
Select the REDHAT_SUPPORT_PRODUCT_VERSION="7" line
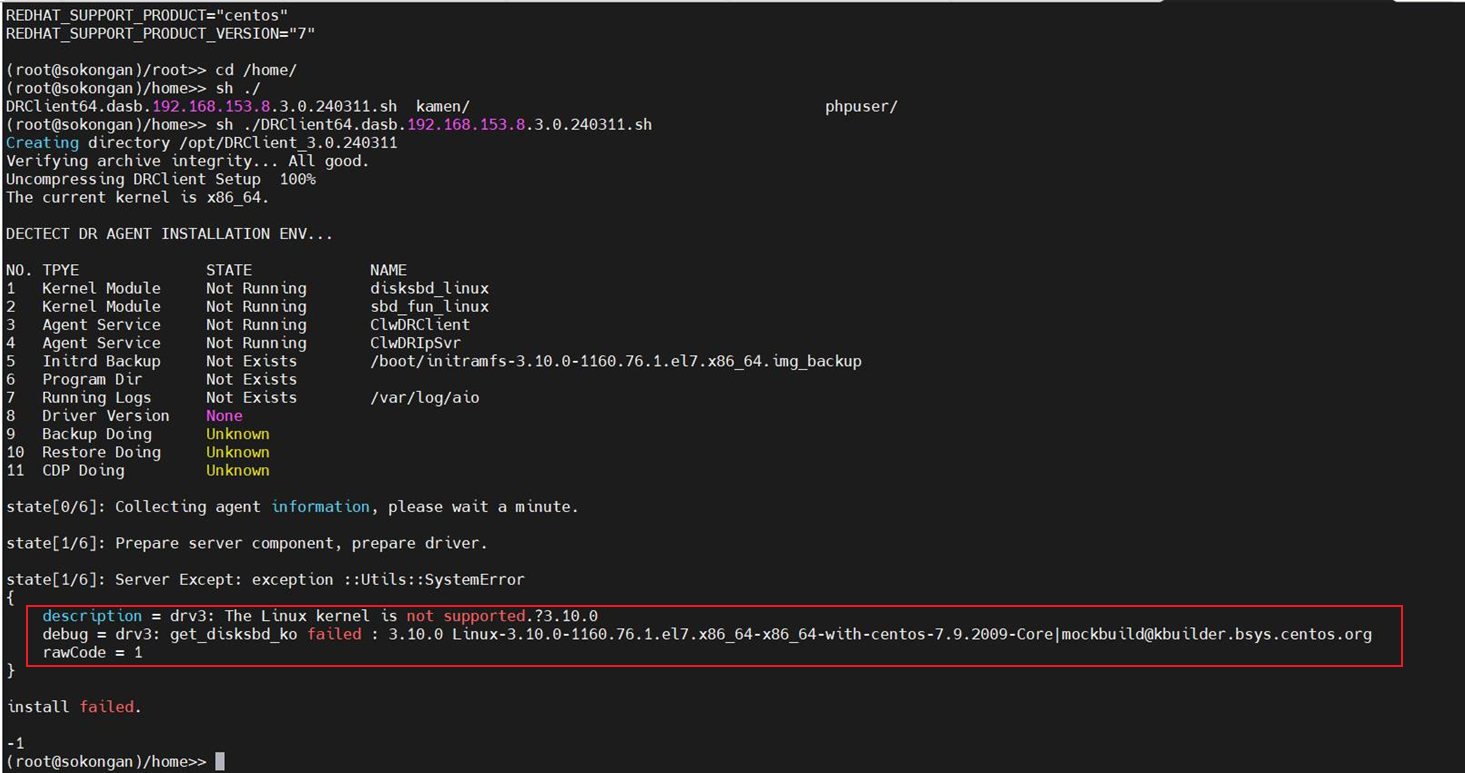(161, 34)
